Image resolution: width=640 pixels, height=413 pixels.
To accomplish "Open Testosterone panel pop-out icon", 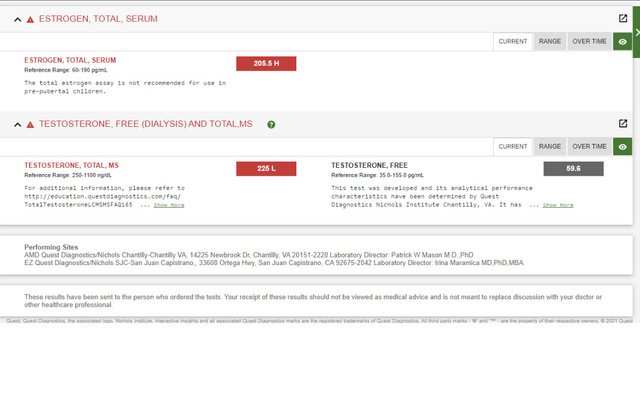I will (x=623, y=124).
